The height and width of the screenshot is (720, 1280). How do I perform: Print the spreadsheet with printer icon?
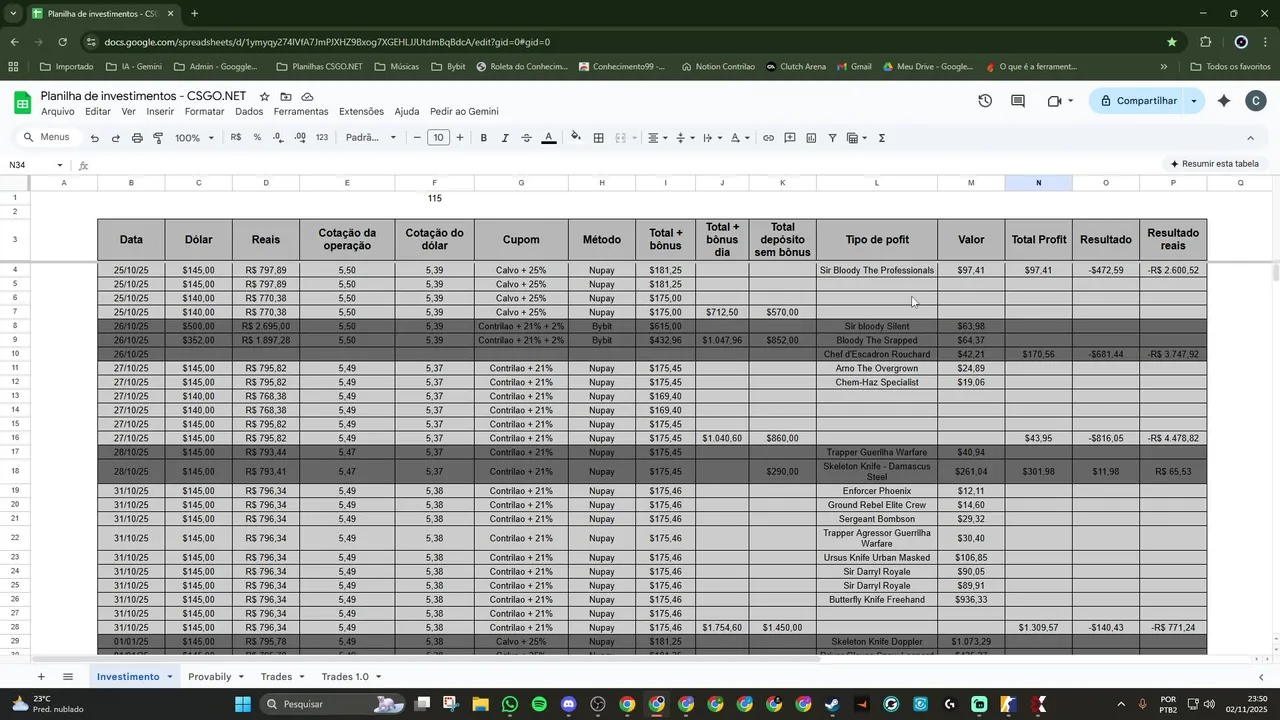pos(137,138)
